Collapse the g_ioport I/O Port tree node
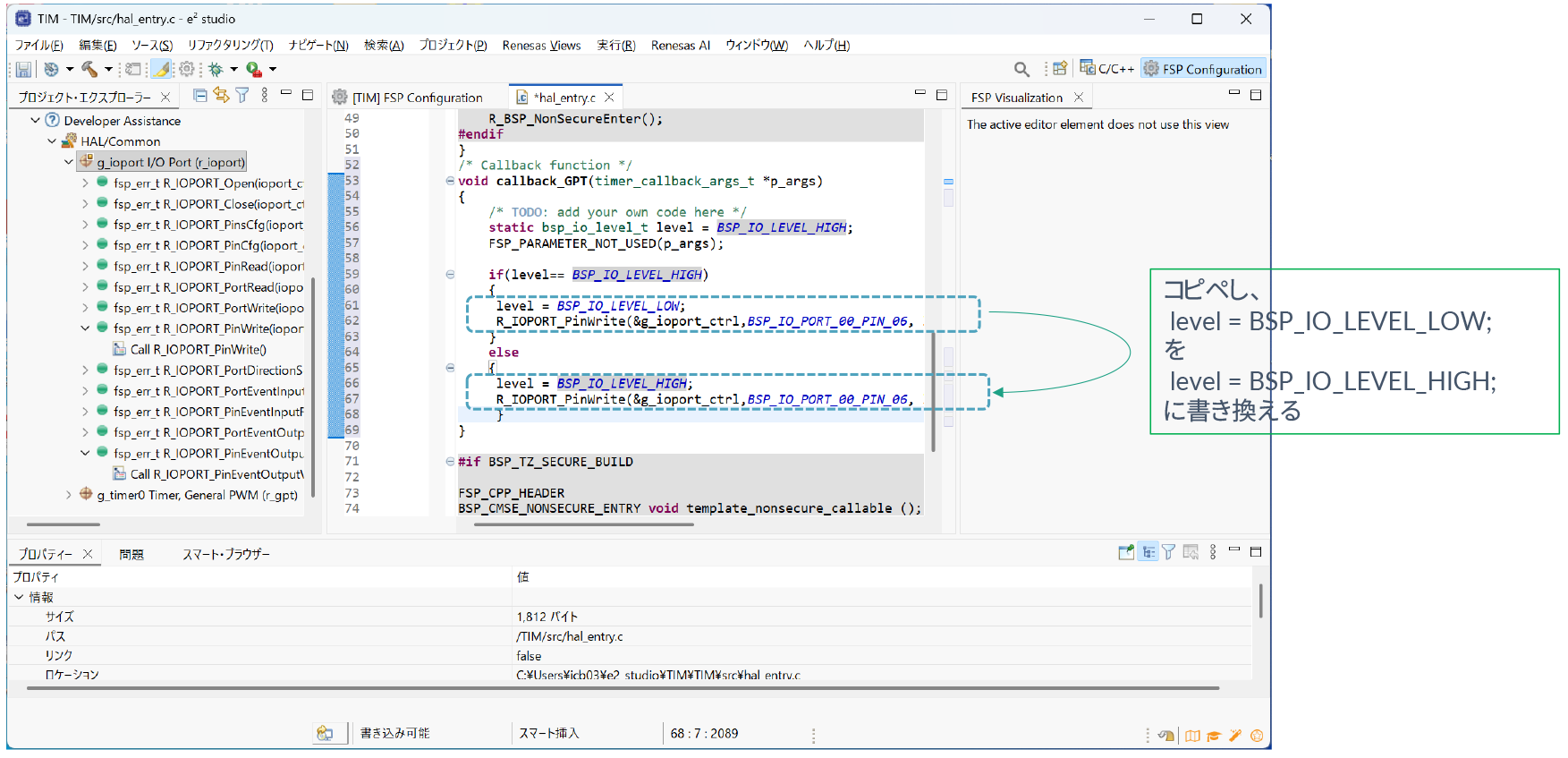Screen dimensions: 1568x758 69,162
